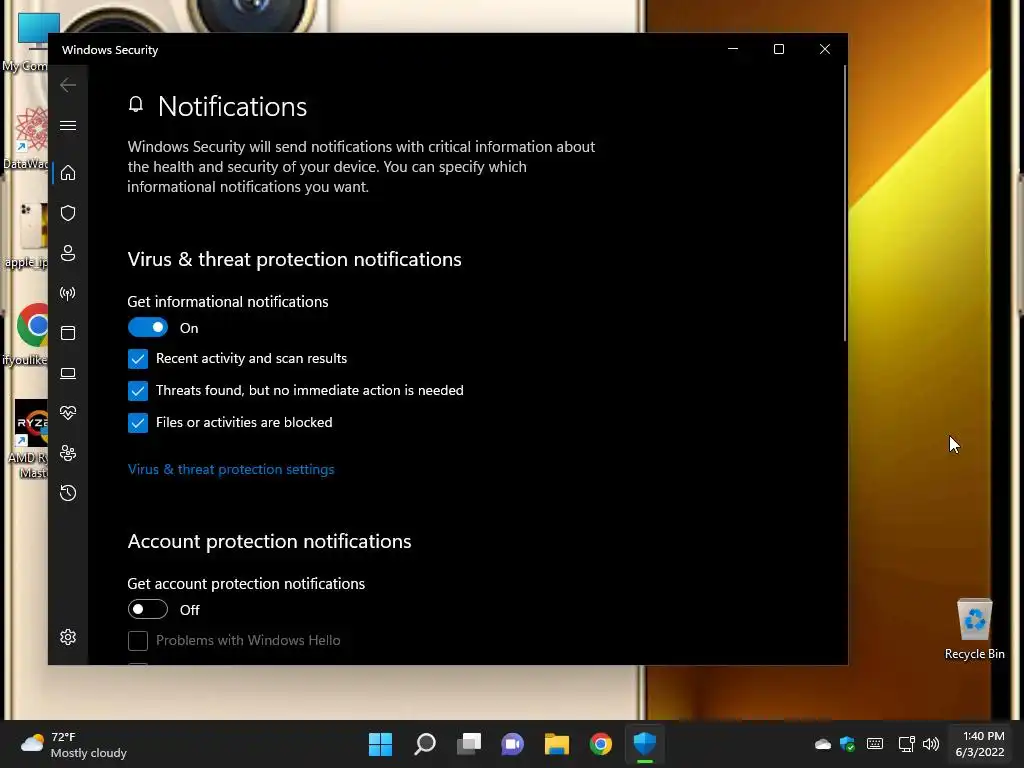This screenshot has height=768, width=1024.
Task: Click the Windows Security scrollbar thumb
Action: point(845,202)
